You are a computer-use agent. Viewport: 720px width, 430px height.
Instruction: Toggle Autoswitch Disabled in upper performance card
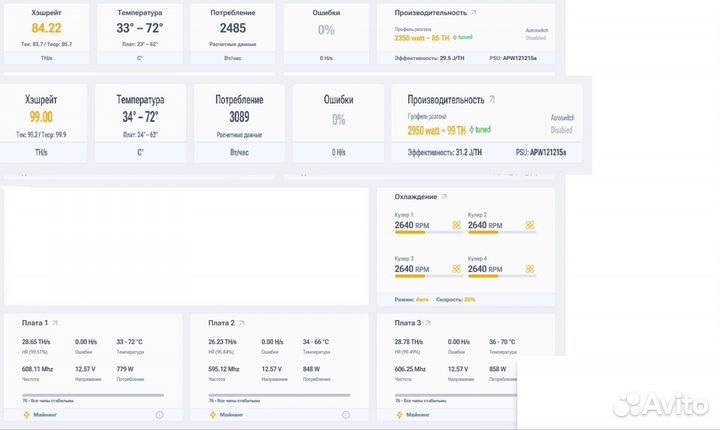(x=535, y=35)
